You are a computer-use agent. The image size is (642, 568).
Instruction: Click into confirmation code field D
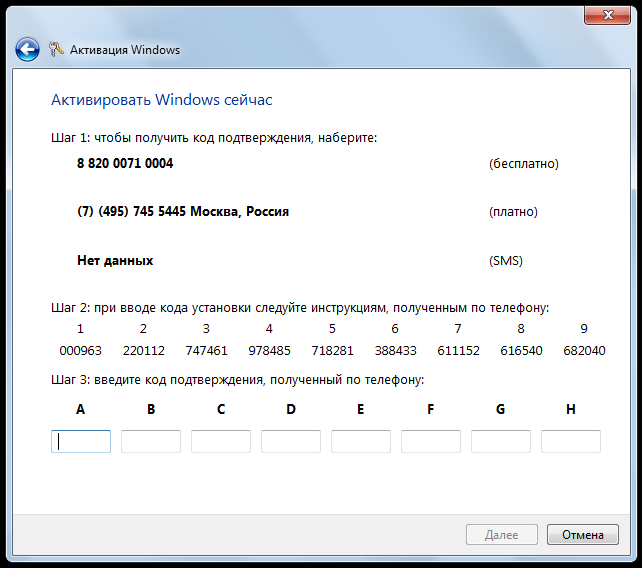pos(291,441)
